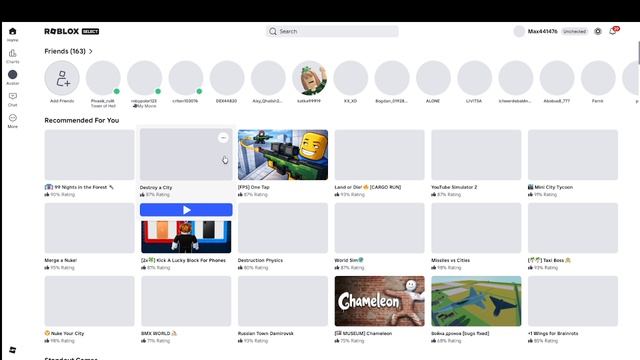Click the thumbs-up icon under Missiles vs Cities
640x360 pixels.
click(x=433, y=268)
